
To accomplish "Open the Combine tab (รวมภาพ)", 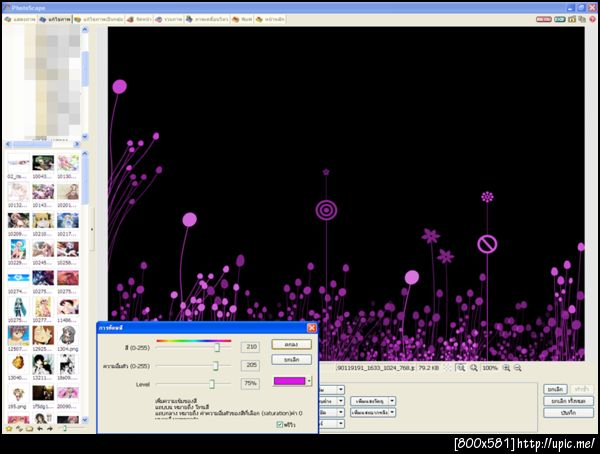I will (169, 19).
